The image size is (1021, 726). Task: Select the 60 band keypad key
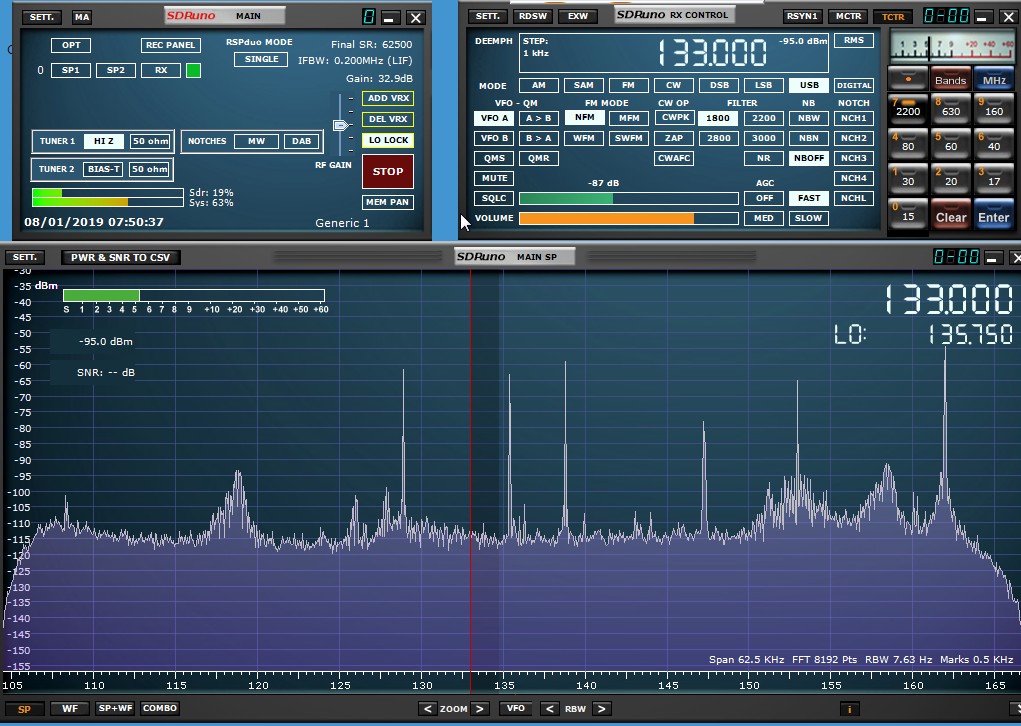coord(951,143)
